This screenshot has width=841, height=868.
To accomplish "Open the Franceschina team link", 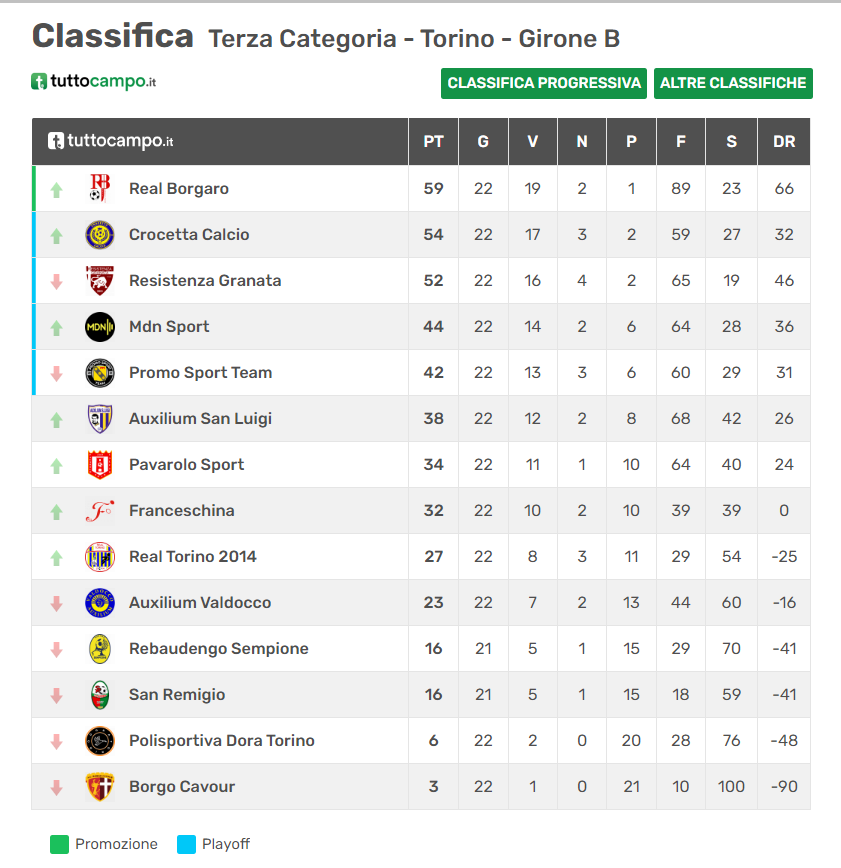I will pos(181,511).
